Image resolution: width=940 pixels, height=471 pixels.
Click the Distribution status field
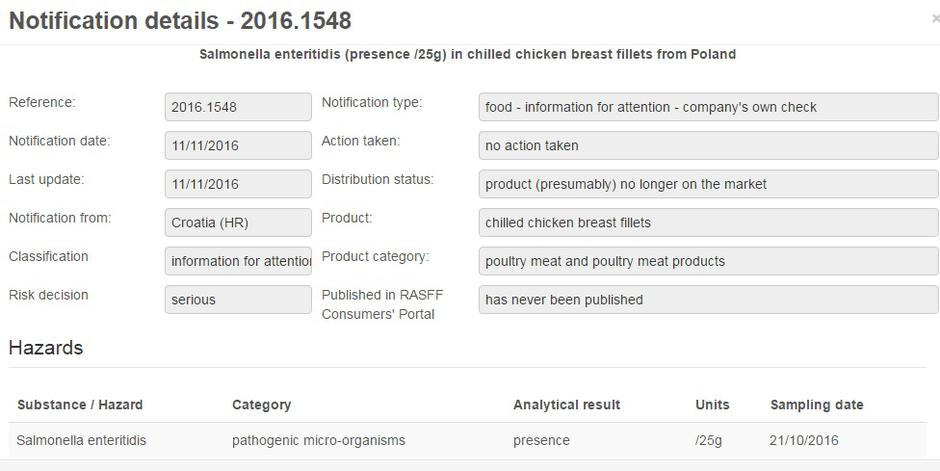point(708,184)
